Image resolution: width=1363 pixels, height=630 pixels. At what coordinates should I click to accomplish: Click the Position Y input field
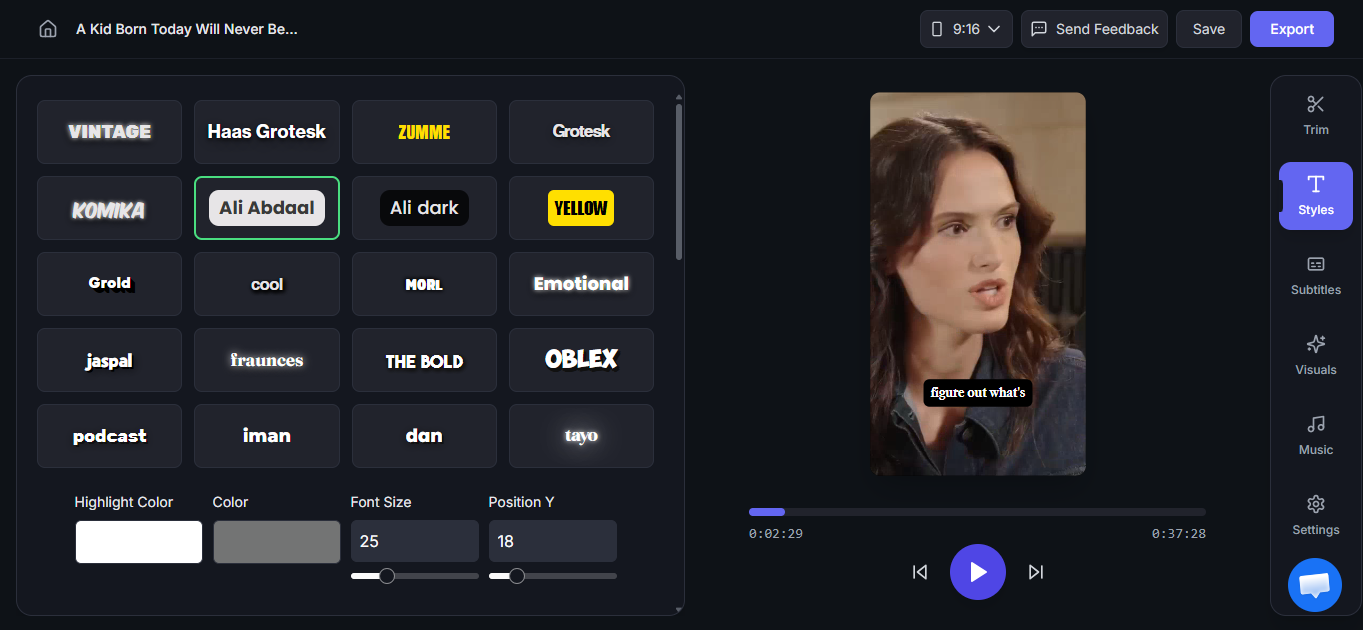[x=553, y=541]
